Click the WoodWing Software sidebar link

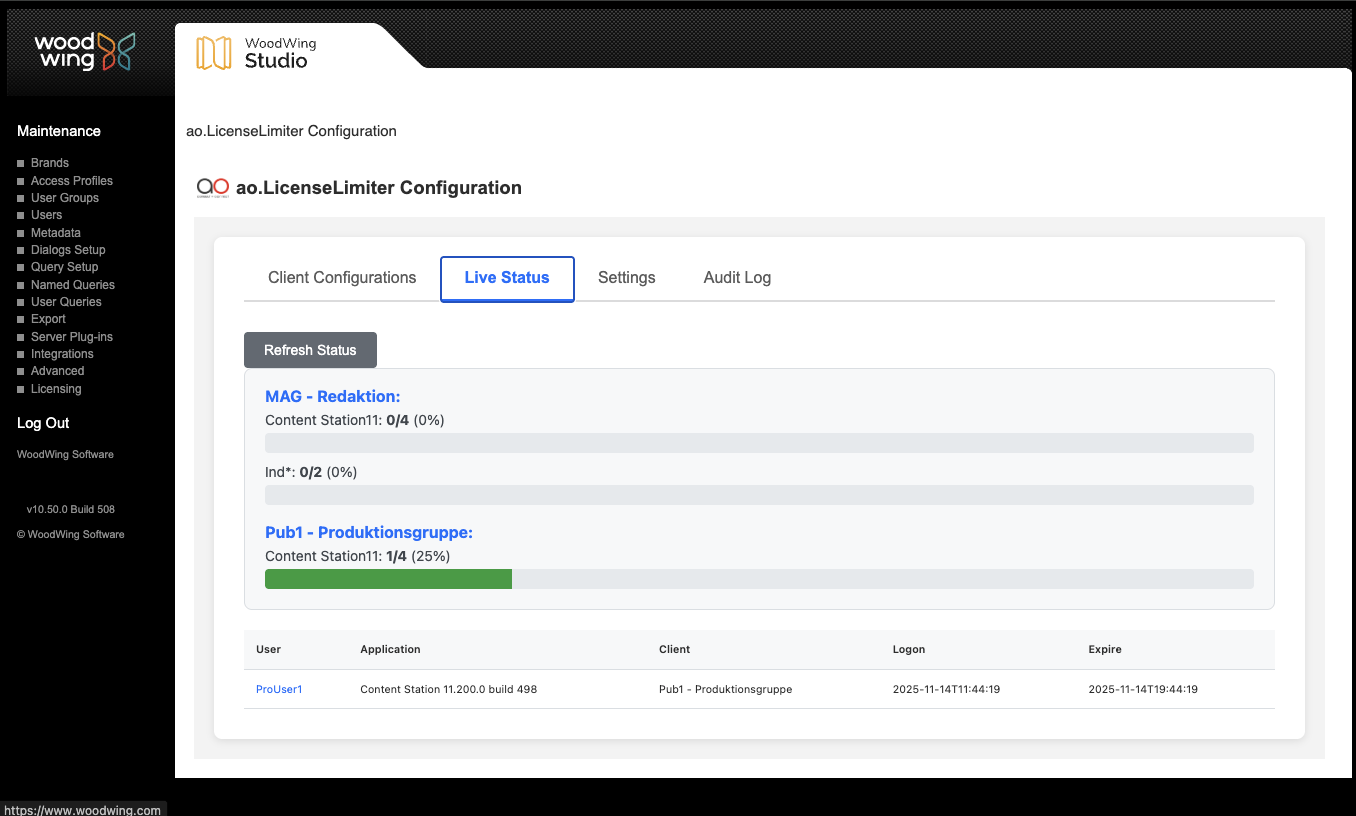pos(65,454)
